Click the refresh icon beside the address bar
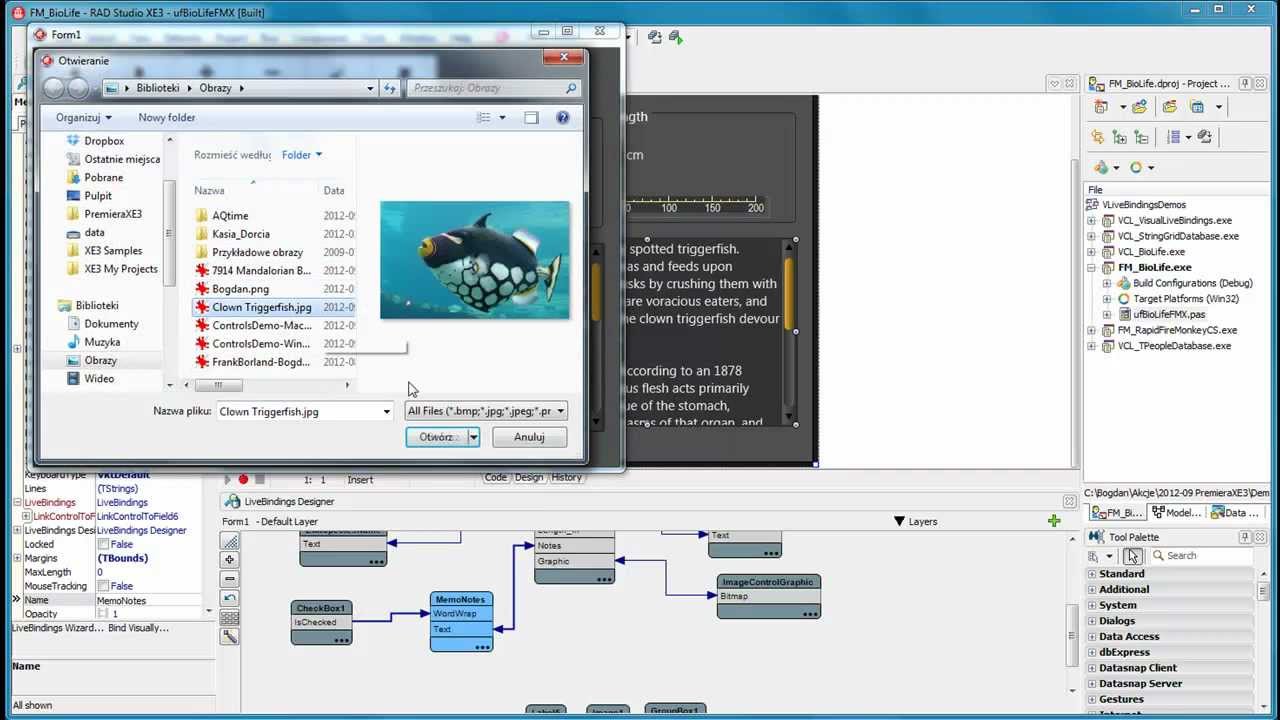 (390, 88)
